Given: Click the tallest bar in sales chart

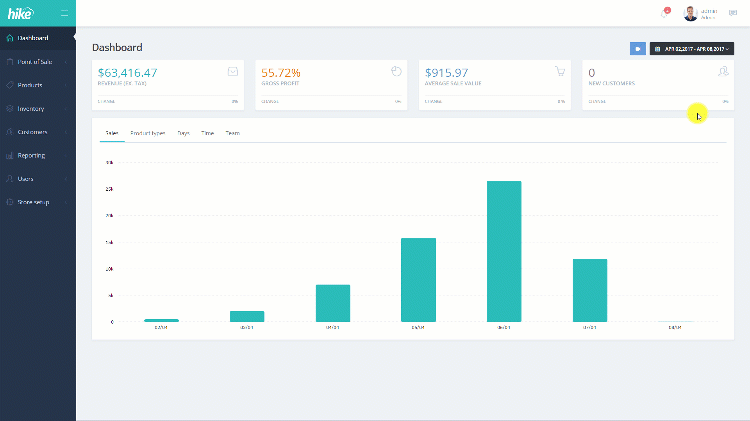Looking at the screenshot, I should [x=504, y=251].
